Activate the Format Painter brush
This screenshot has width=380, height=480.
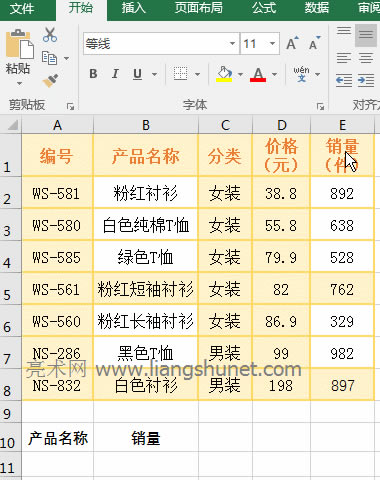(x=50, y=80)
